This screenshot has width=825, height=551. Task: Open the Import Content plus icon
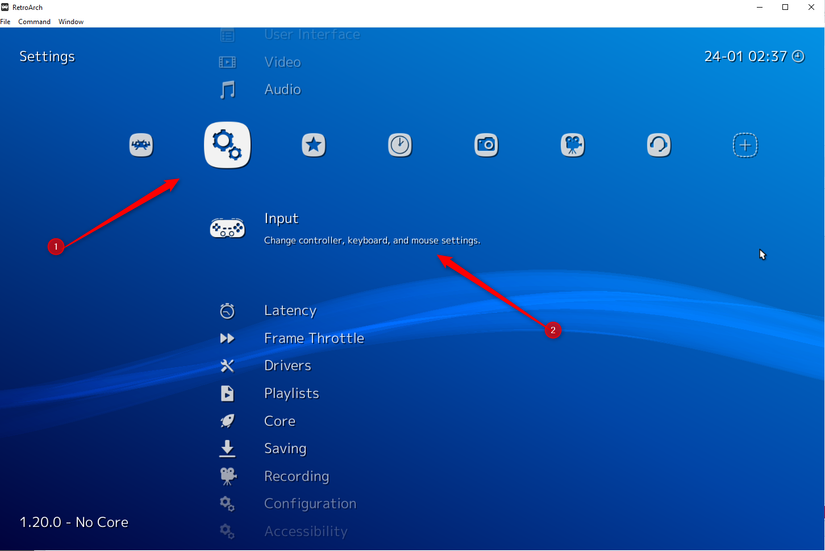pyautogui.click(x=745, y=145)
